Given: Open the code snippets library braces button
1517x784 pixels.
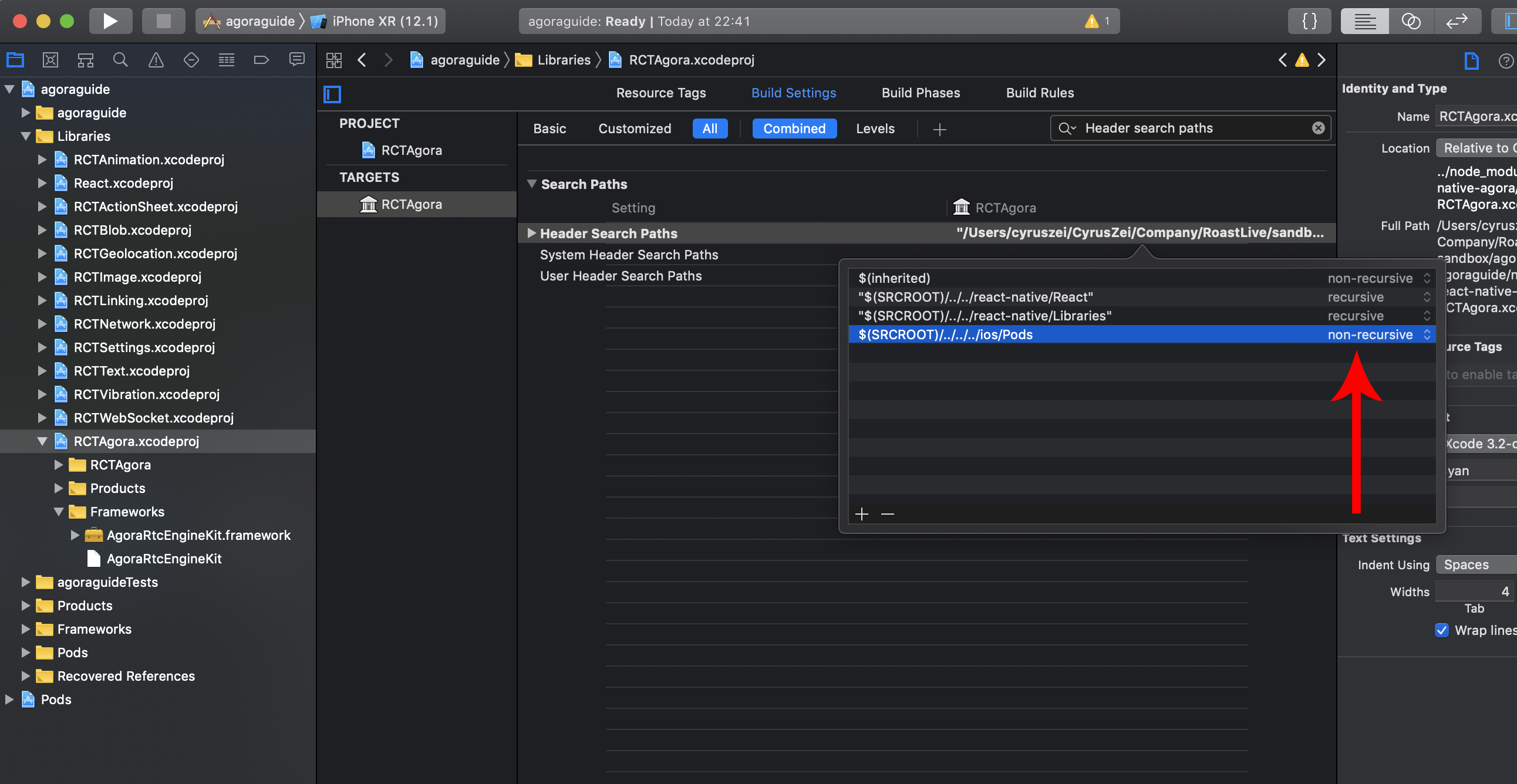Looking at the screenshot, I should pos(1309,21).
